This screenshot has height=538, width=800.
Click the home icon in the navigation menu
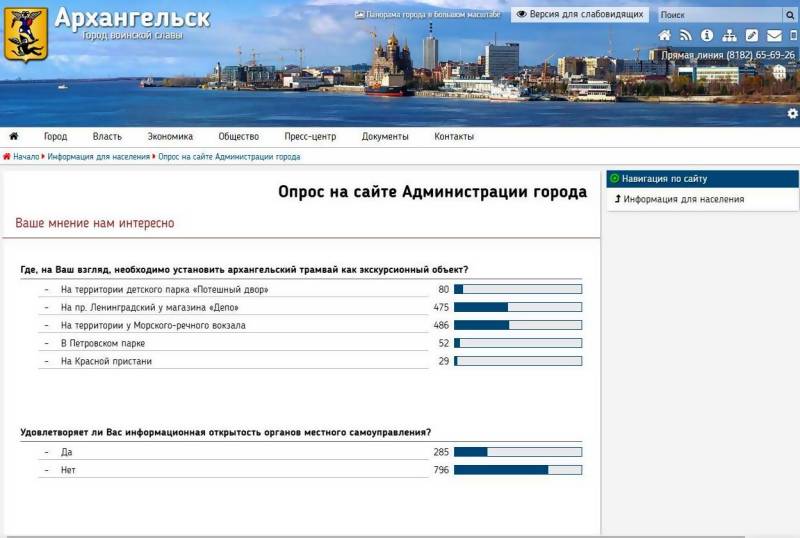tap(14, 137)
